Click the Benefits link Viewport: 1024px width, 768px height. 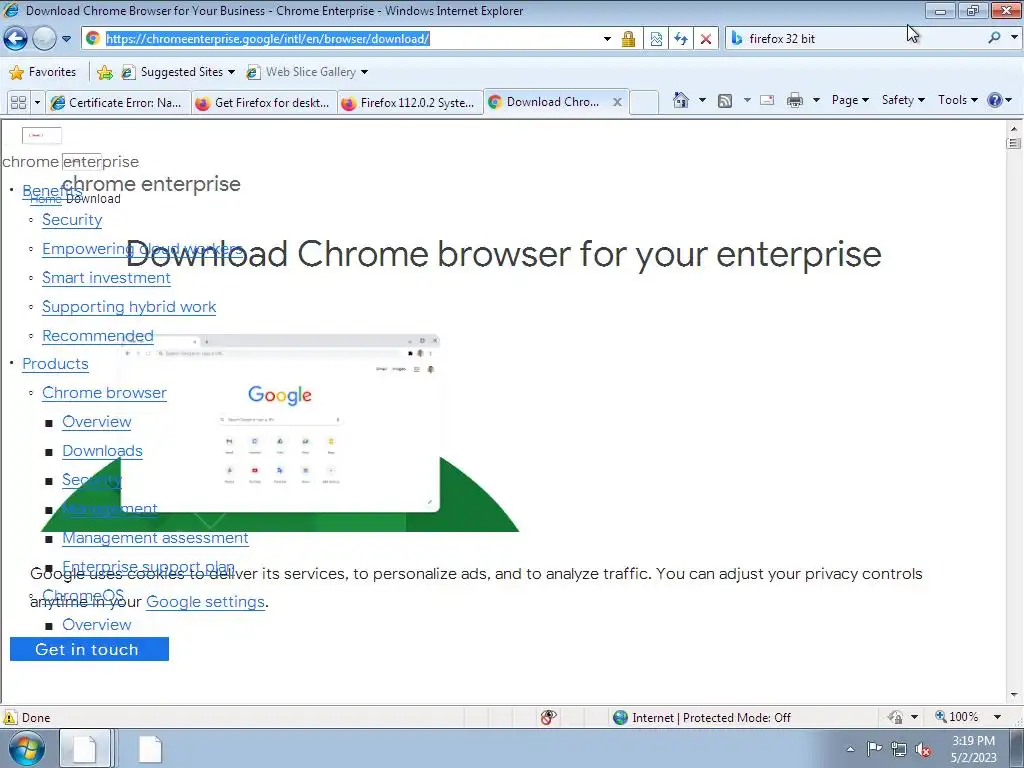point(52,191)
